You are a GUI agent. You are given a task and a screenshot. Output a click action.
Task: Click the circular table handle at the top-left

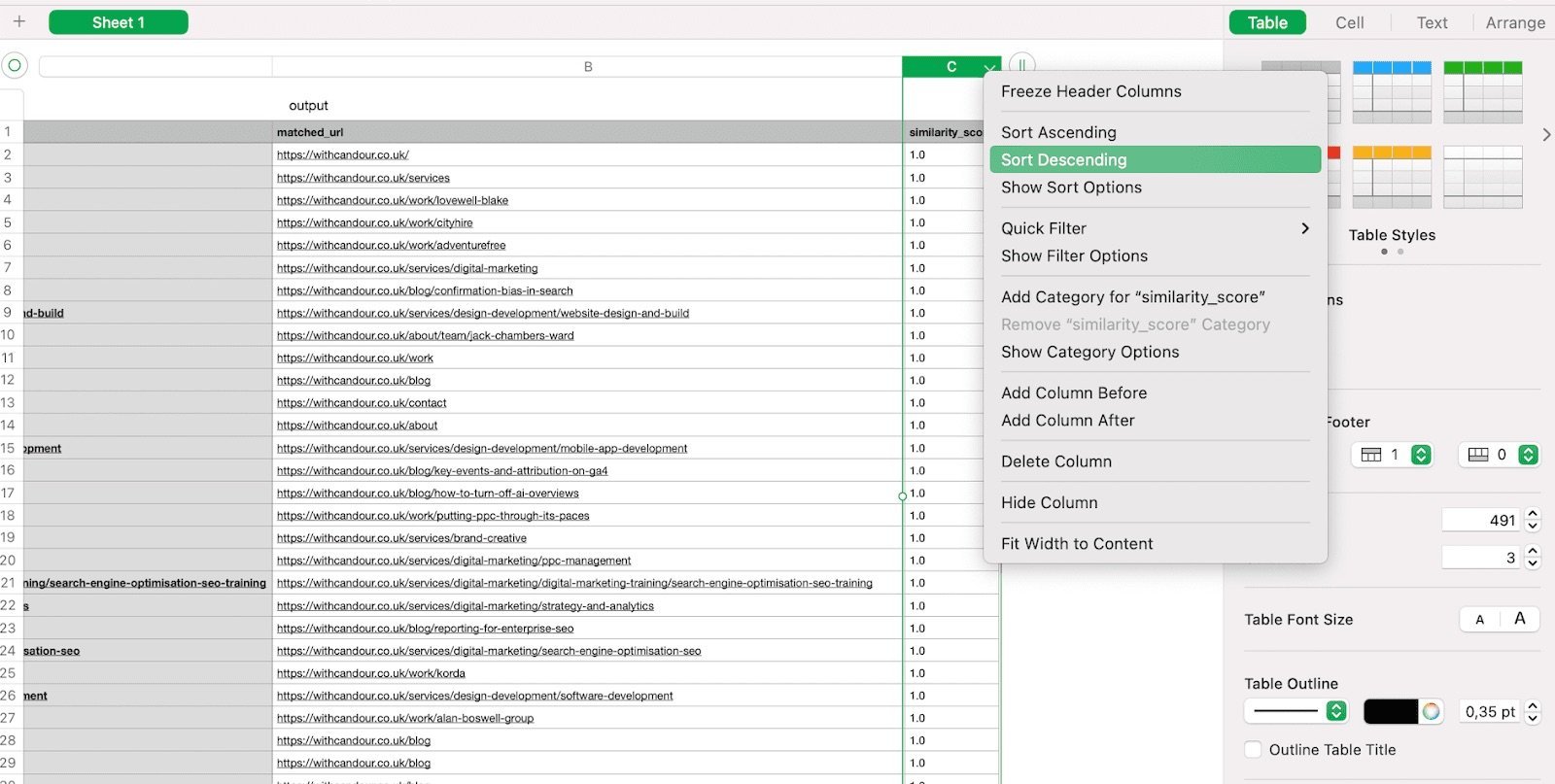(15, 66)
